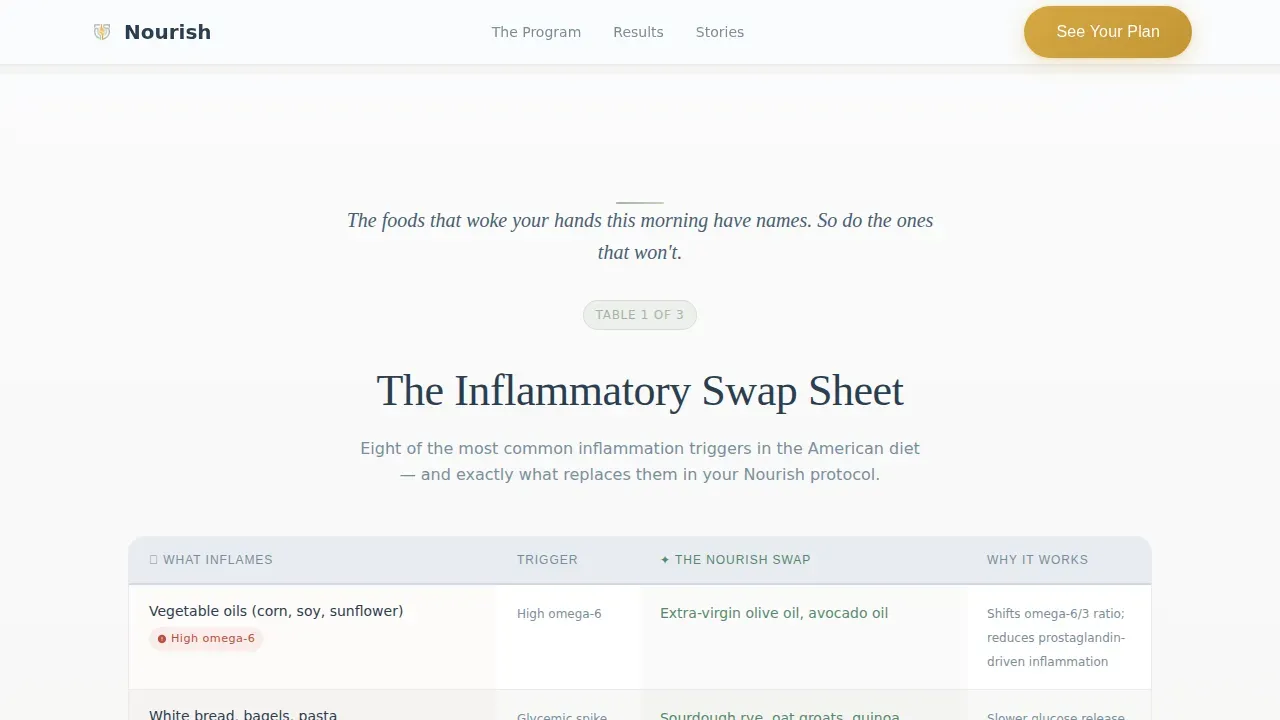Image resolution: width=1280 pixels, height=720 pixels.
Task: Click the red High omega-6 tag
Action: click(206, 638)
